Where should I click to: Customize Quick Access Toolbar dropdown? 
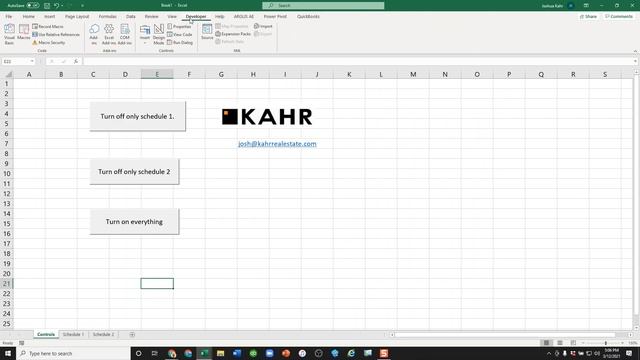click(82, 5)
